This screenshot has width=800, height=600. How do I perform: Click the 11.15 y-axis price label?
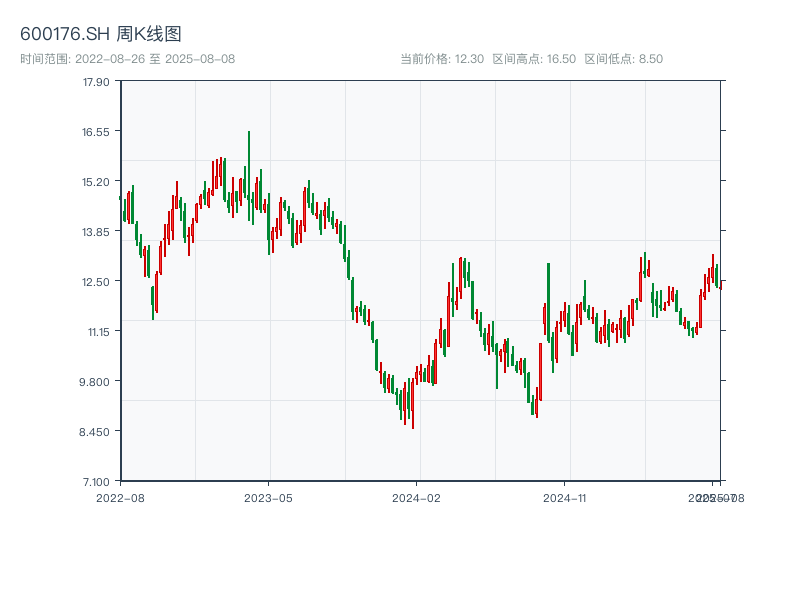[96, 331]
